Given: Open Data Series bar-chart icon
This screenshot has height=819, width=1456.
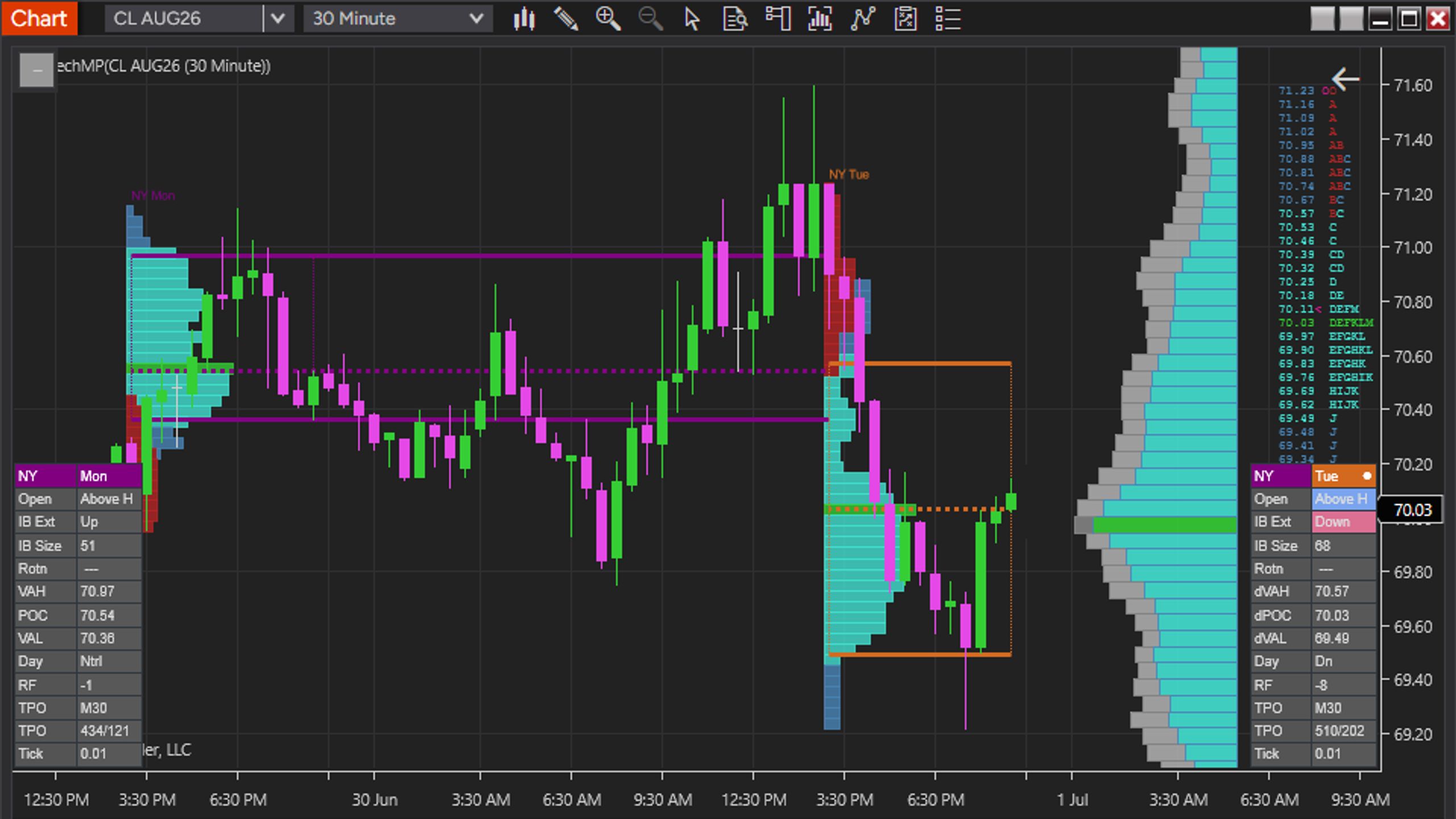Looking at the screenshot, I should pyautogui.click(x=820, y=19).
